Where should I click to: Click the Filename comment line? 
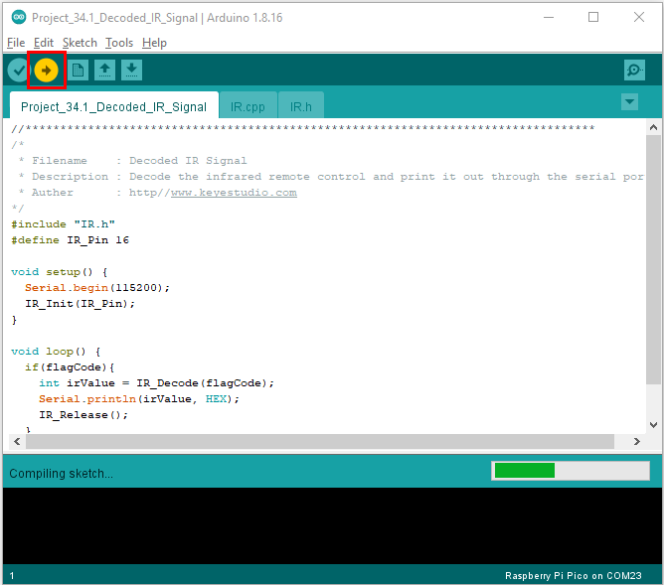[133, 161]
